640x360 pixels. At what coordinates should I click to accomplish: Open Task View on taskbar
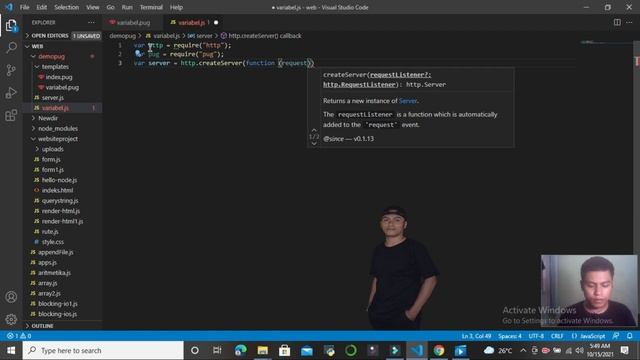(x=217, y=350)
